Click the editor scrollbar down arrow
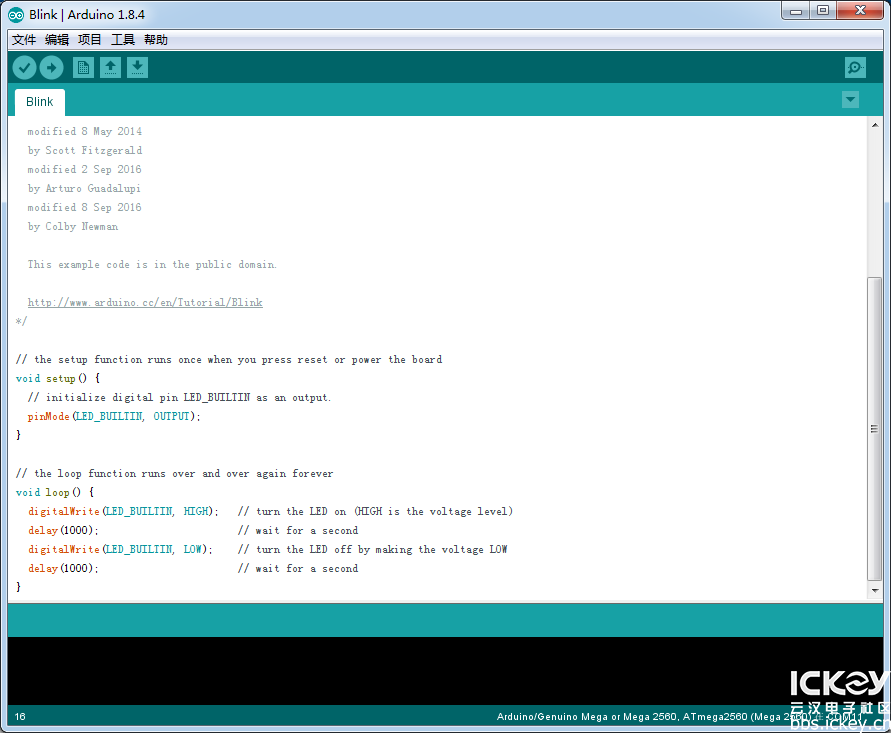The height and width of the screenshot is (733, 891). [x=875, y=590]
